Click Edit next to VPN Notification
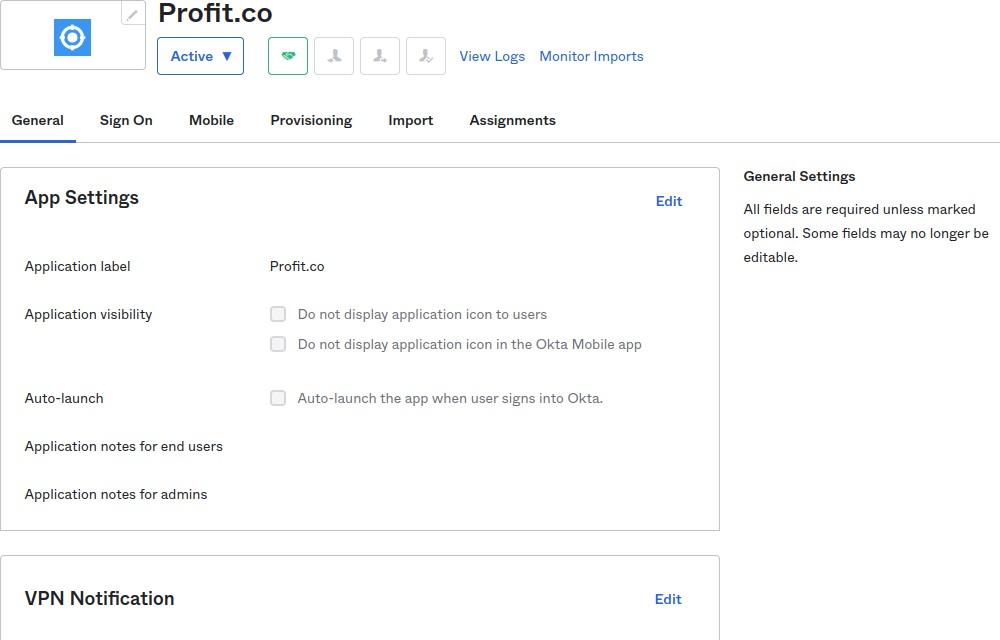Image resolution: width=1000 pixels, height=640 pixels. (668, 599)
